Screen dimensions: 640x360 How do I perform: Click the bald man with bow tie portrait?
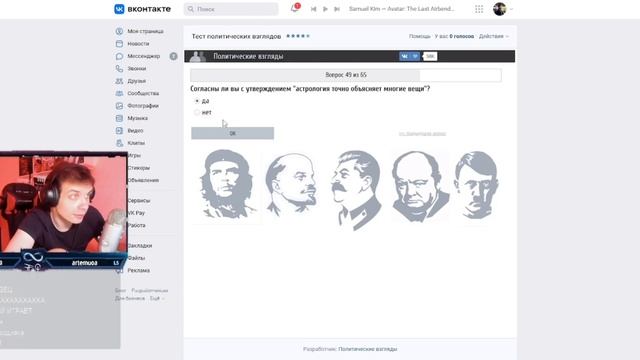click(420, 187)
